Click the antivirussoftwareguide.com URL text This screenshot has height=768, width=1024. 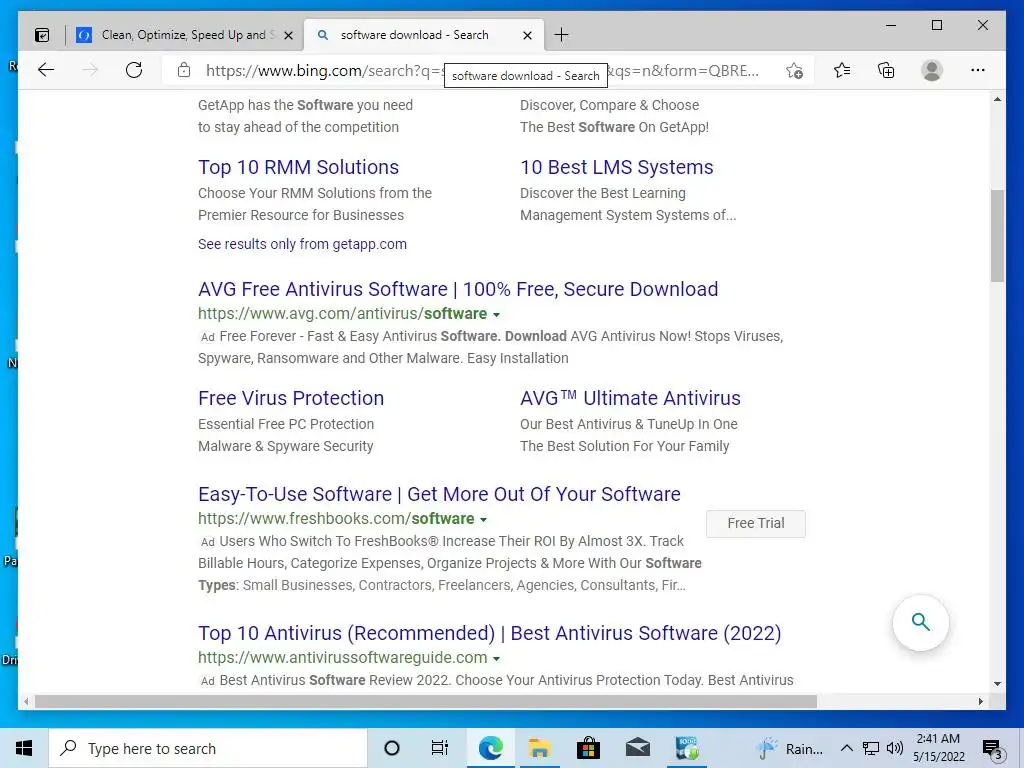342,658
